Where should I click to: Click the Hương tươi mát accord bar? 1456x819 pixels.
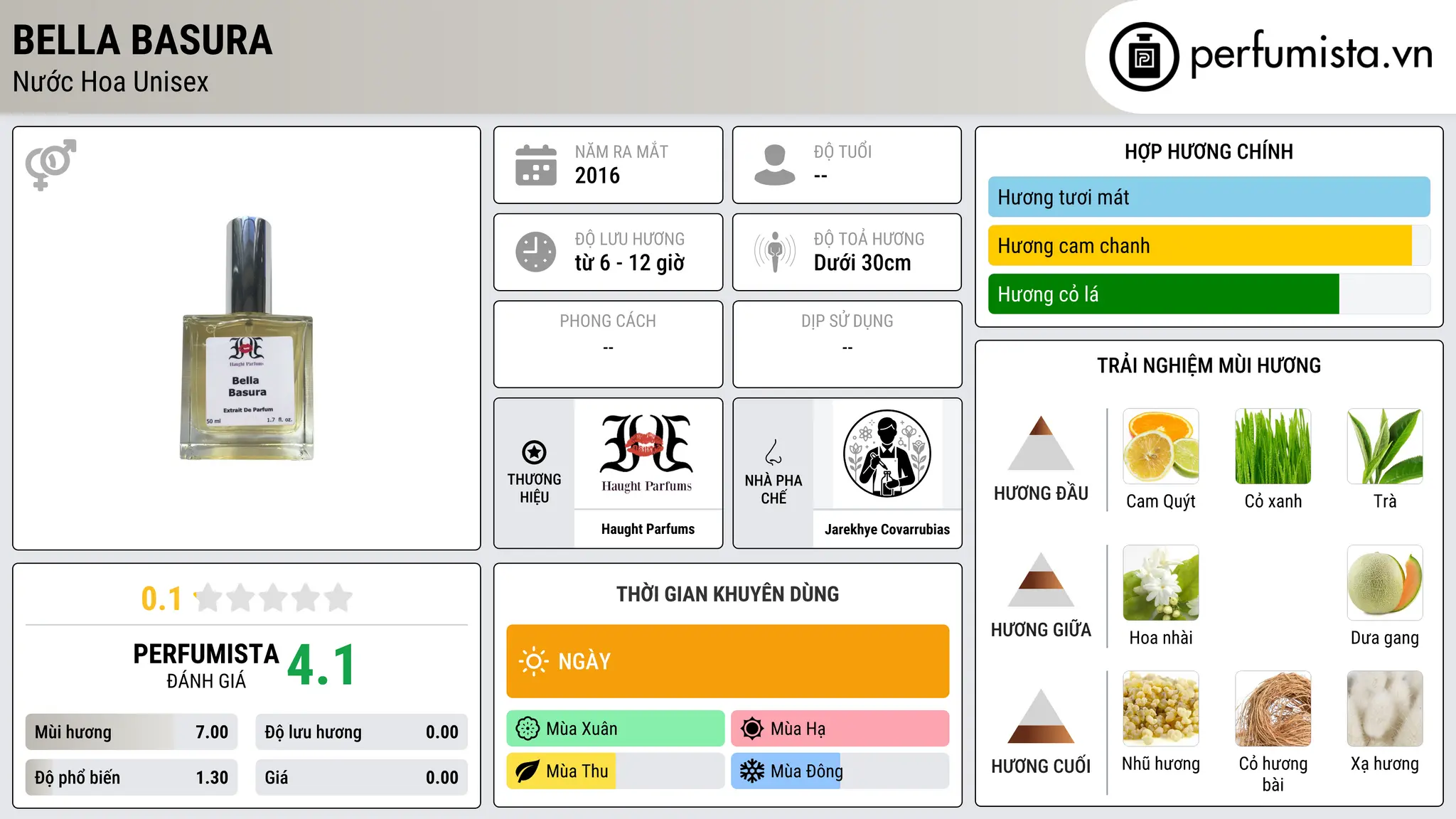[x=1209, y=197]
